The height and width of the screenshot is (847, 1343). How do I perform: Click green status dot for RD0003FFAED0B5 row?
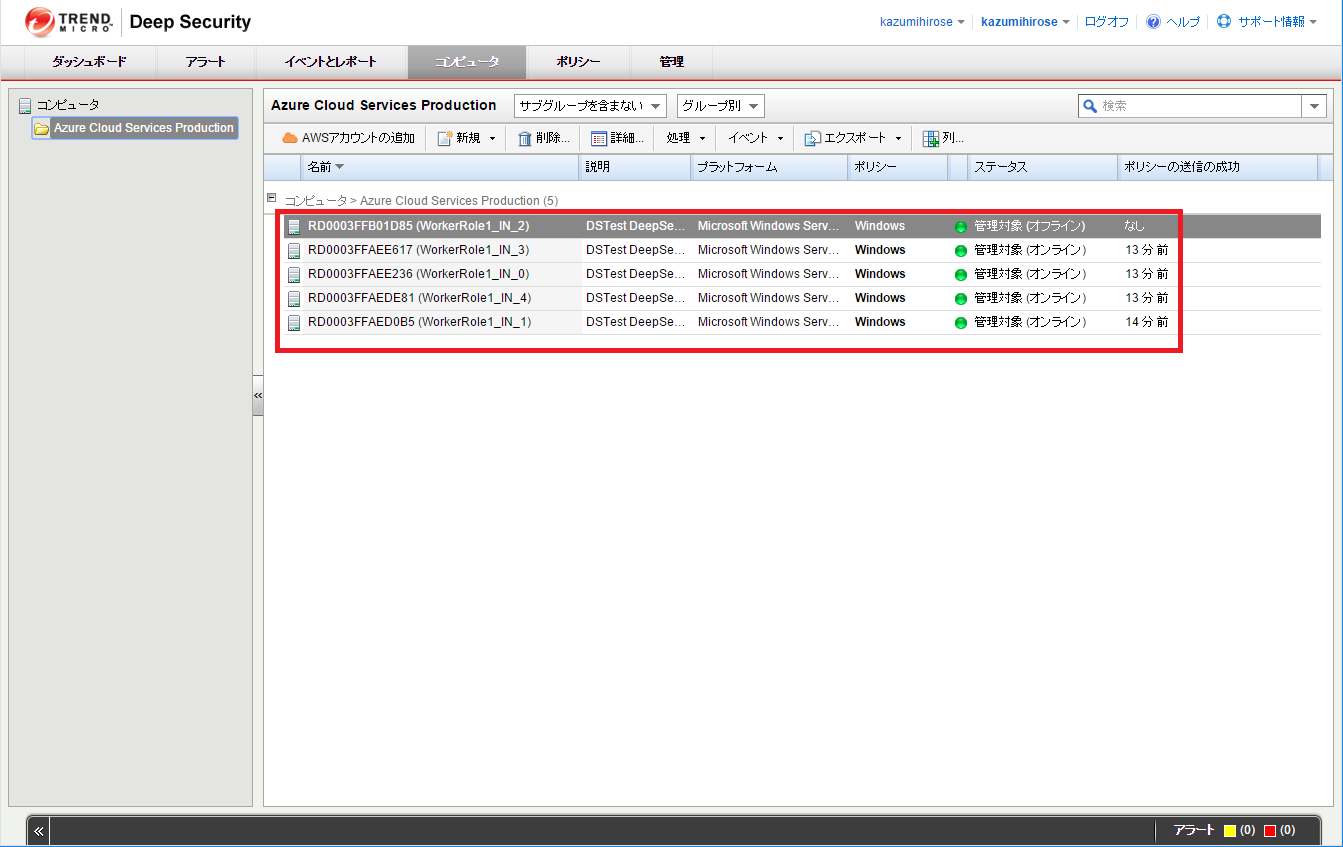pos(961,323)
